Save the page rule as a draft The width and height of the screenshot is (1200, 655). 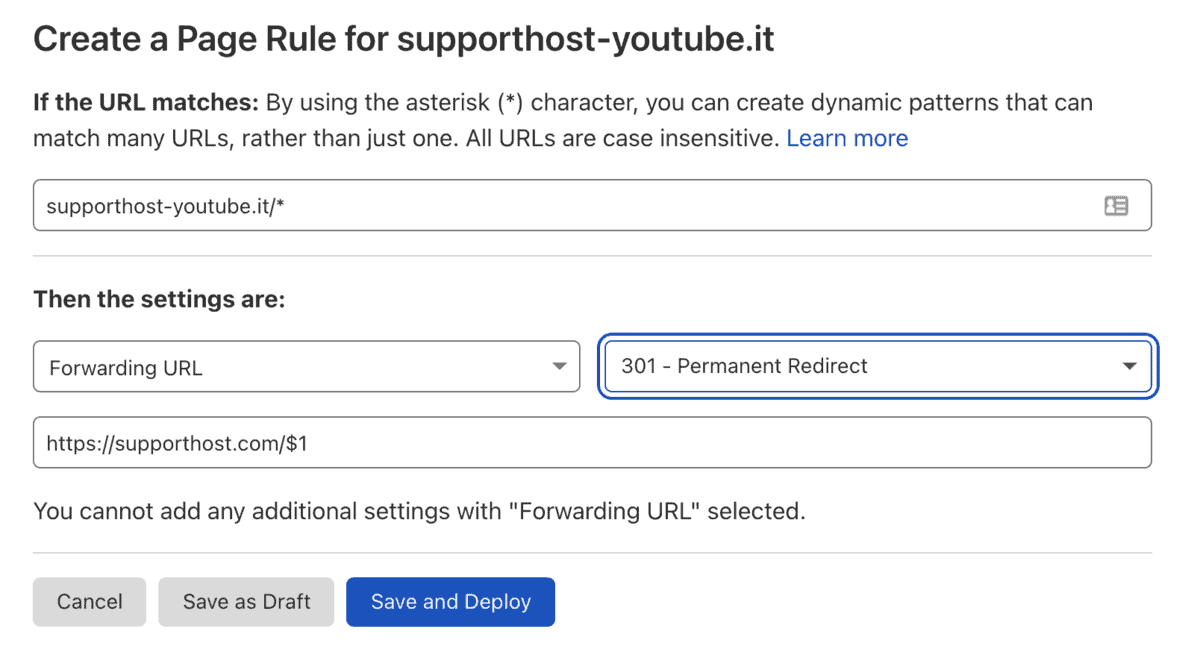pos(246,601)
